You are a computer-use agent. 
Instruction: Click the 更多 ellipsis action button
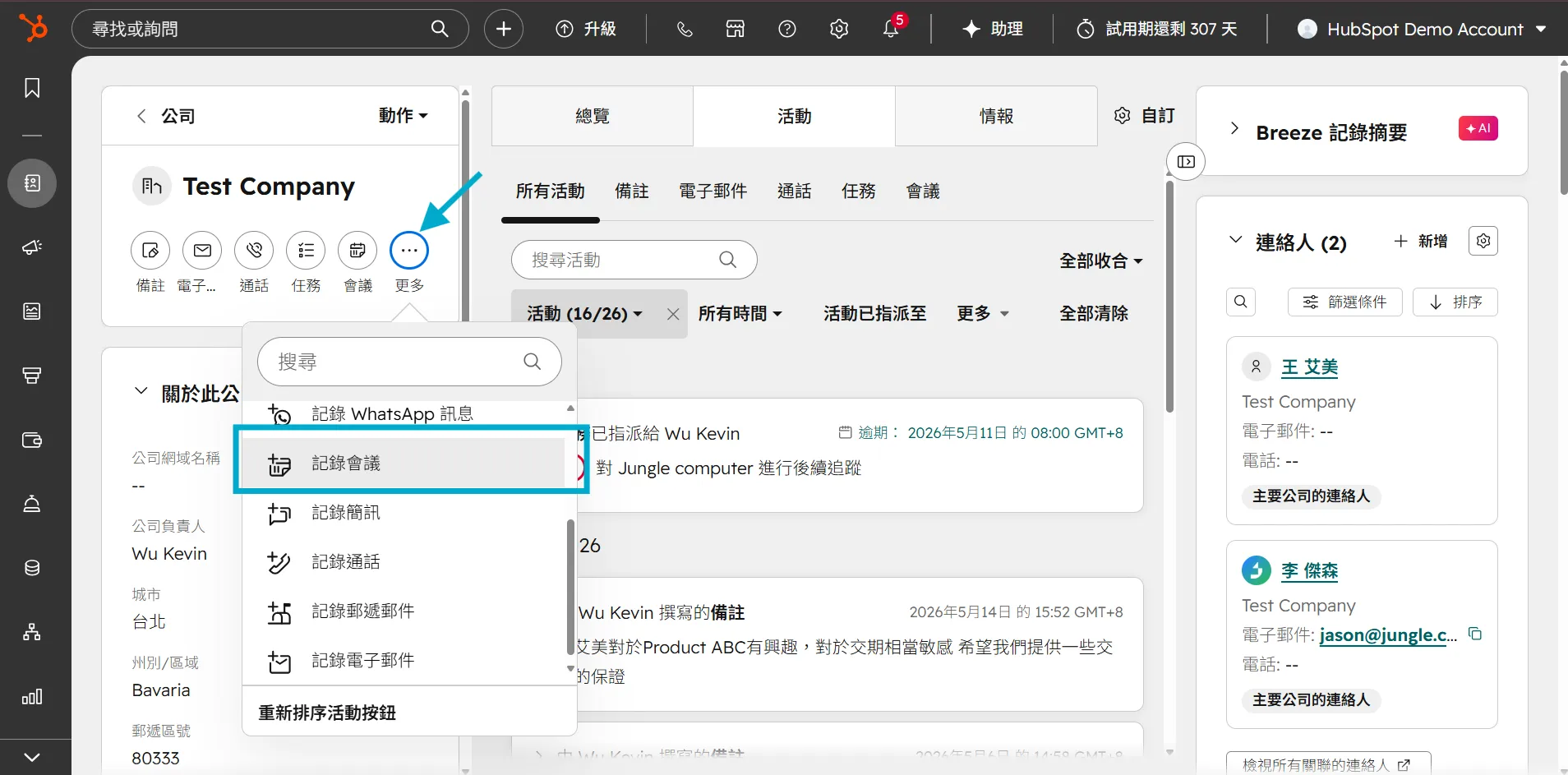pos(409,250)
